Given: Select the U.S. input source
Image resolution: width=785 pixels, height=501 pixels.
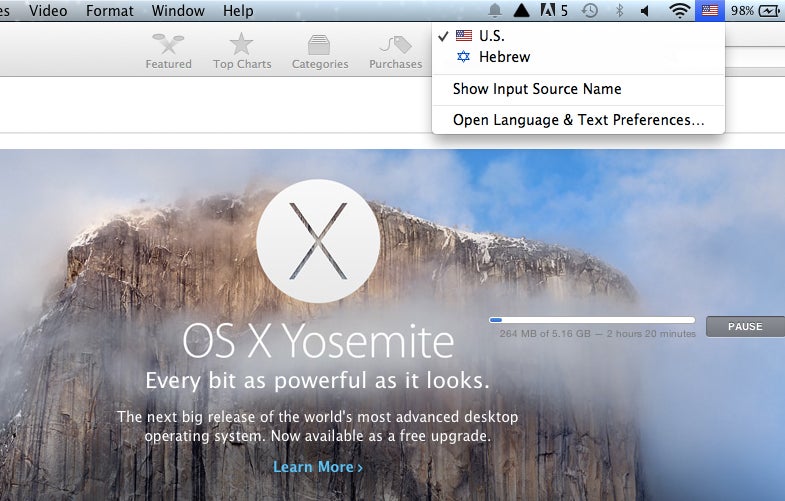Looking at the screenshot, I should pos(578,36).
